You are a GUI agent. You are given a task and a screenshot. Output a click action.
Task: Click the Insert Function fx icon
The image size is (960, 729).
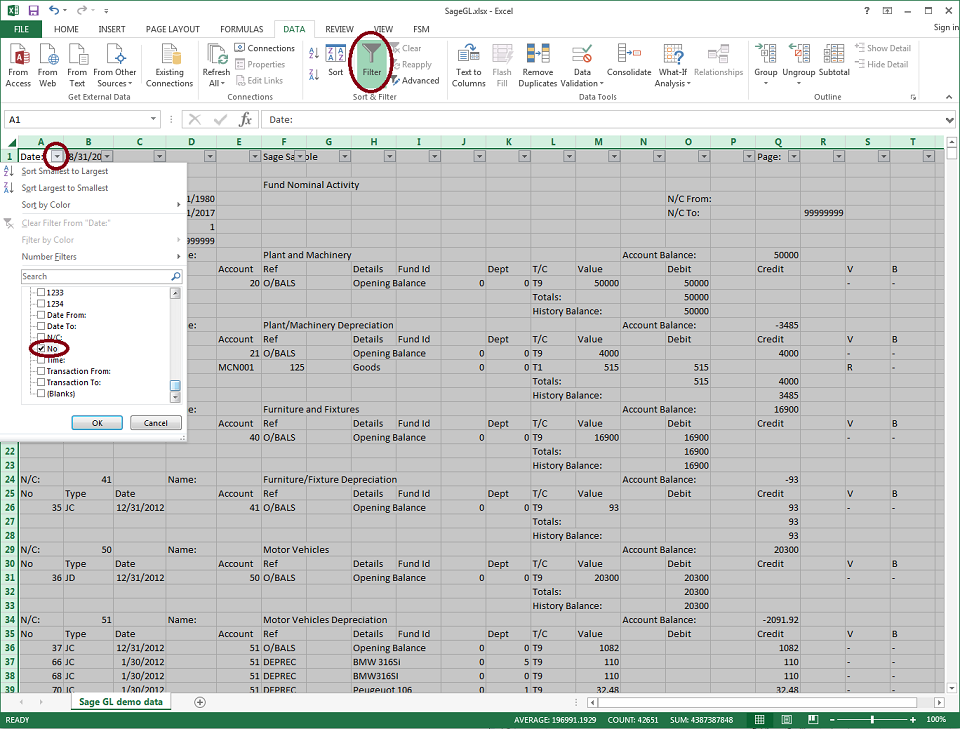(x=246, y=119)
